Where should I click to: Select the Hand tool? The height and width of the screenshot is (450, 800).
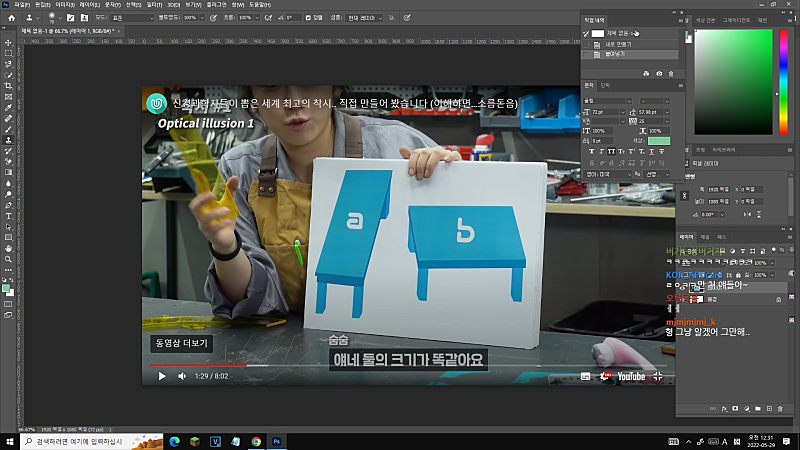tap(8, 248)
